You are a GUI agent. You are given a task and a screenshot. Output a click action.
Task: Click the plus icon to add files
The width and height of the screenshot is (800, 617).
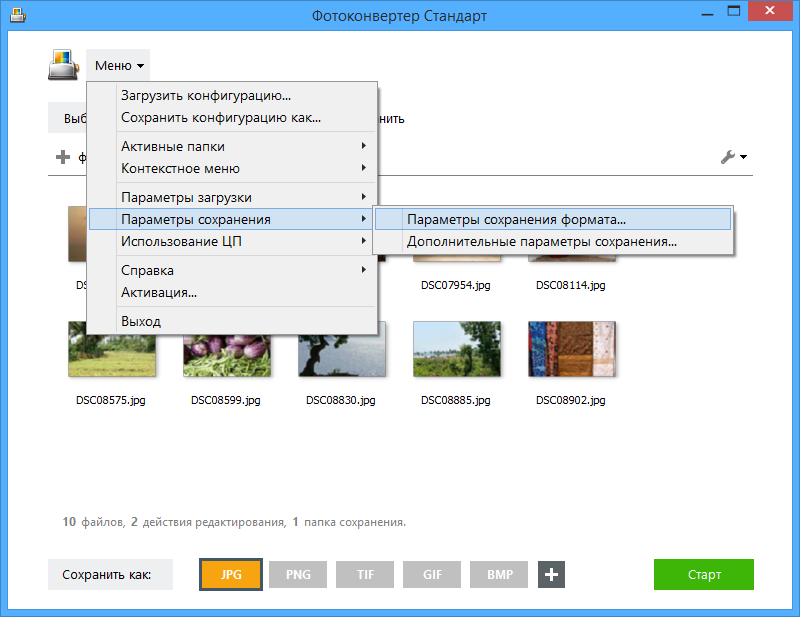(63, 157)
